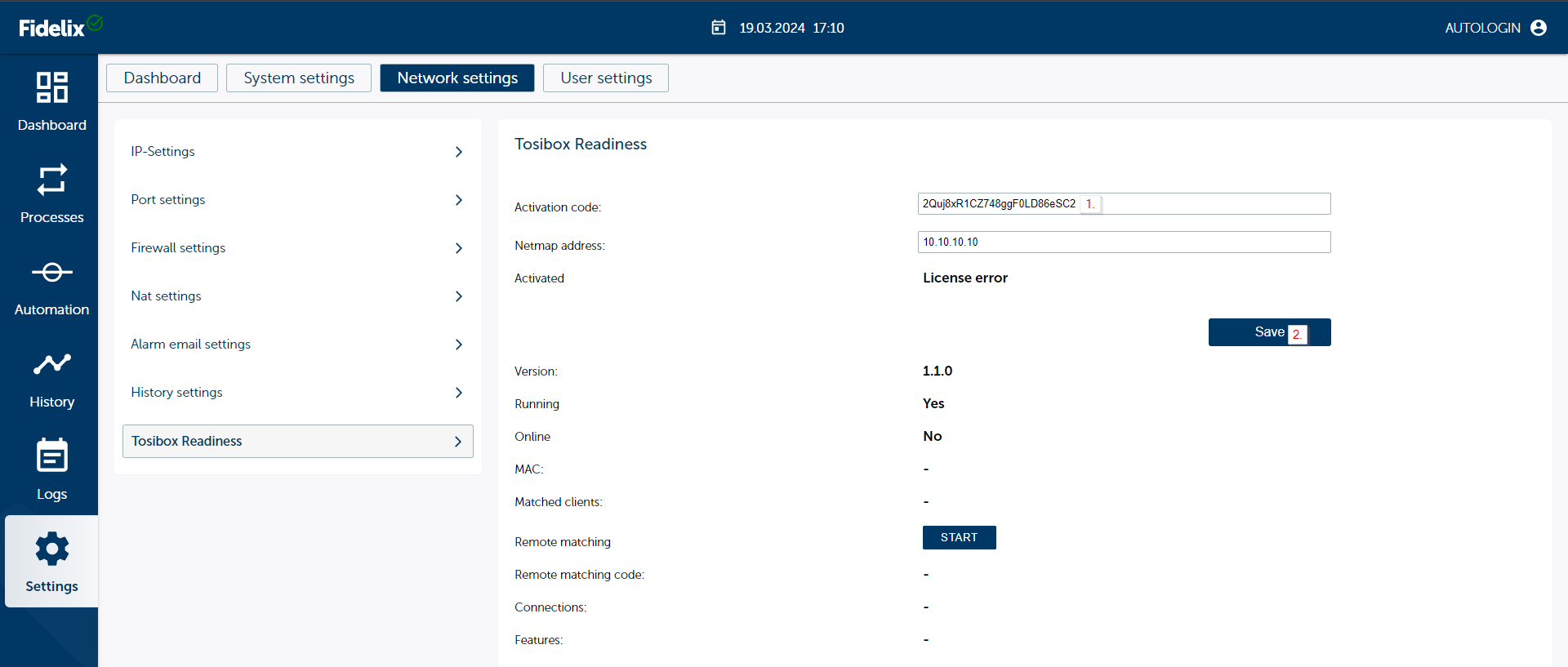
Task: Save the Tosibox settings
Action: [x=1269, y=332]
